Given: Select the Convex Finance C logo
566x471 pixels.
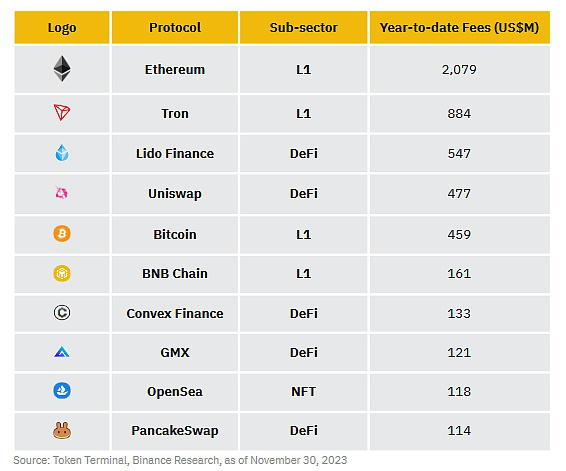Looking at the screenshot, I should click(62, 313).
